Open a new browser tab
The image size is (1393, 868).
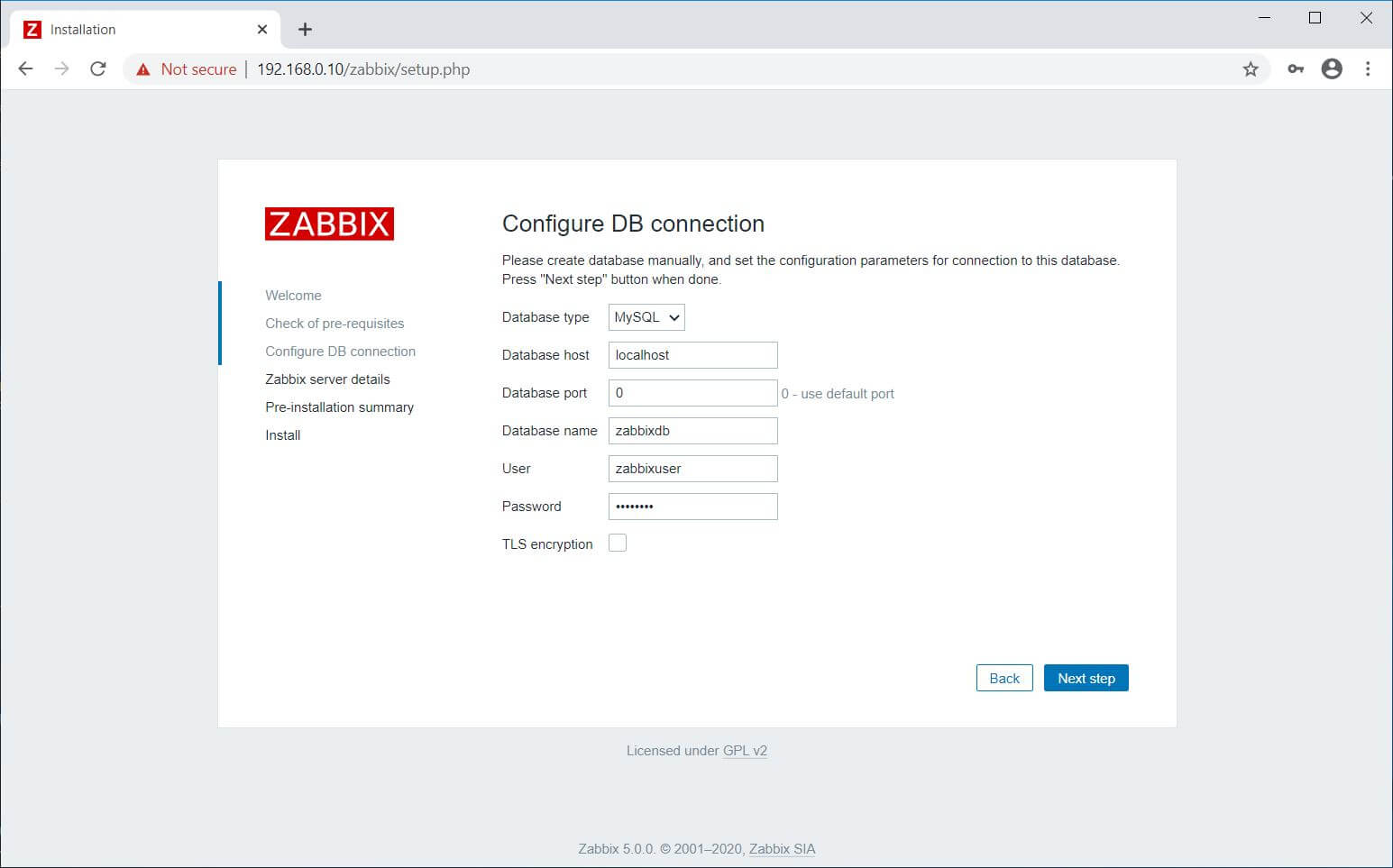[305, 30]
